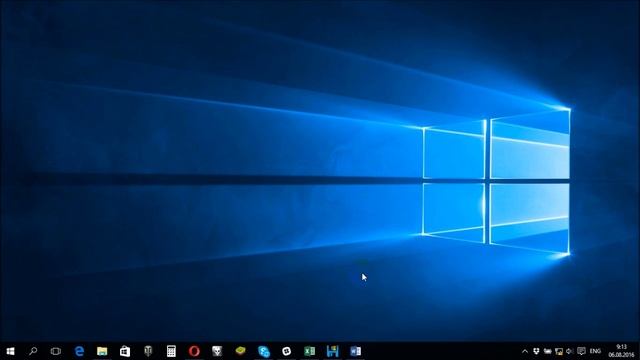
Task: Launch the Opera browser
Action: tap(194, 351)
